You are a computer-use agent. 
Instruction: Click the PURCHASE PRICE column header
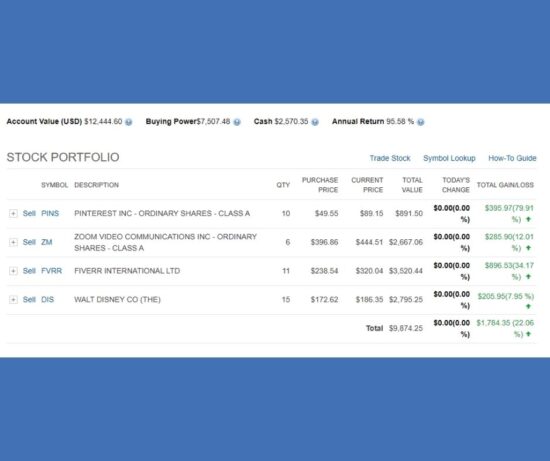point(320,185)
